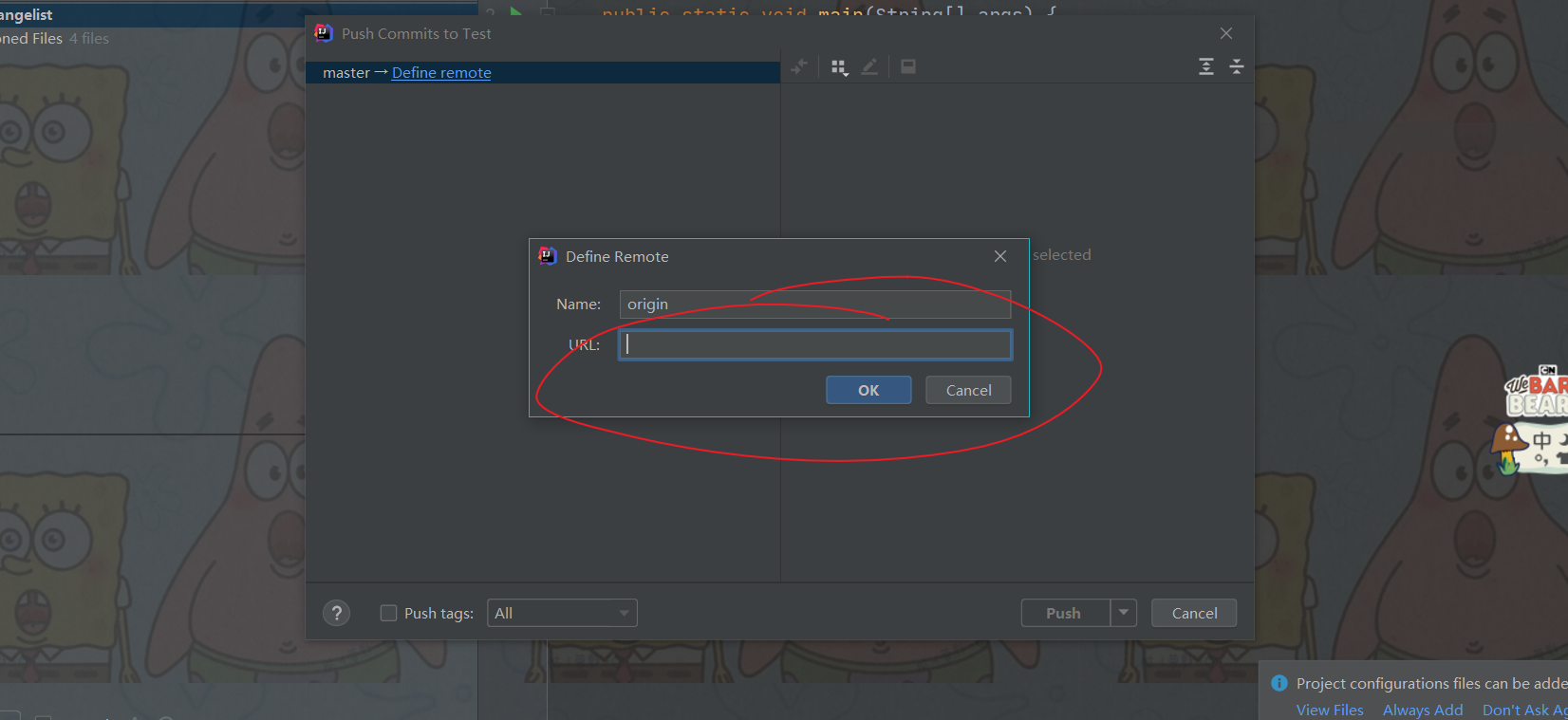Click the IntelliJ icon in Push Commits title
The height and width of the screenshot is (720, 1568).
pos(324,33)
